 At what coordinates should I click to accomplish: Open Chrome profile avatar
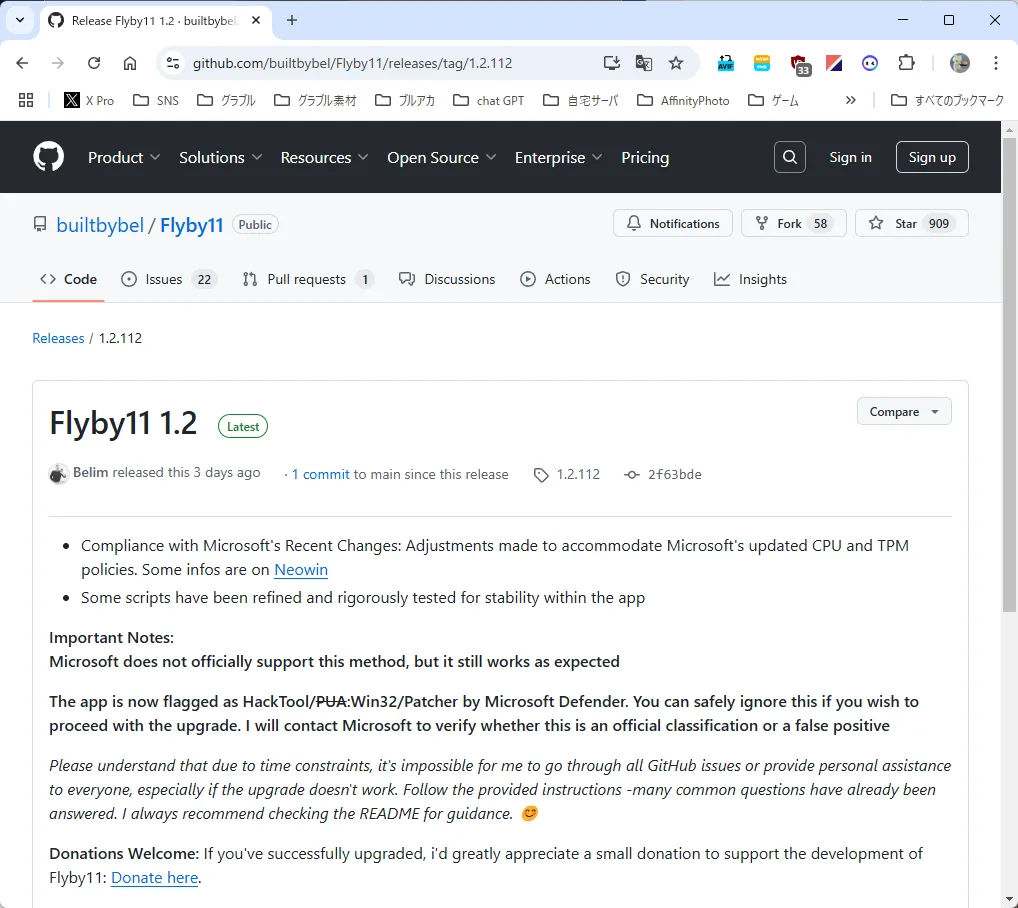(960, 63)
